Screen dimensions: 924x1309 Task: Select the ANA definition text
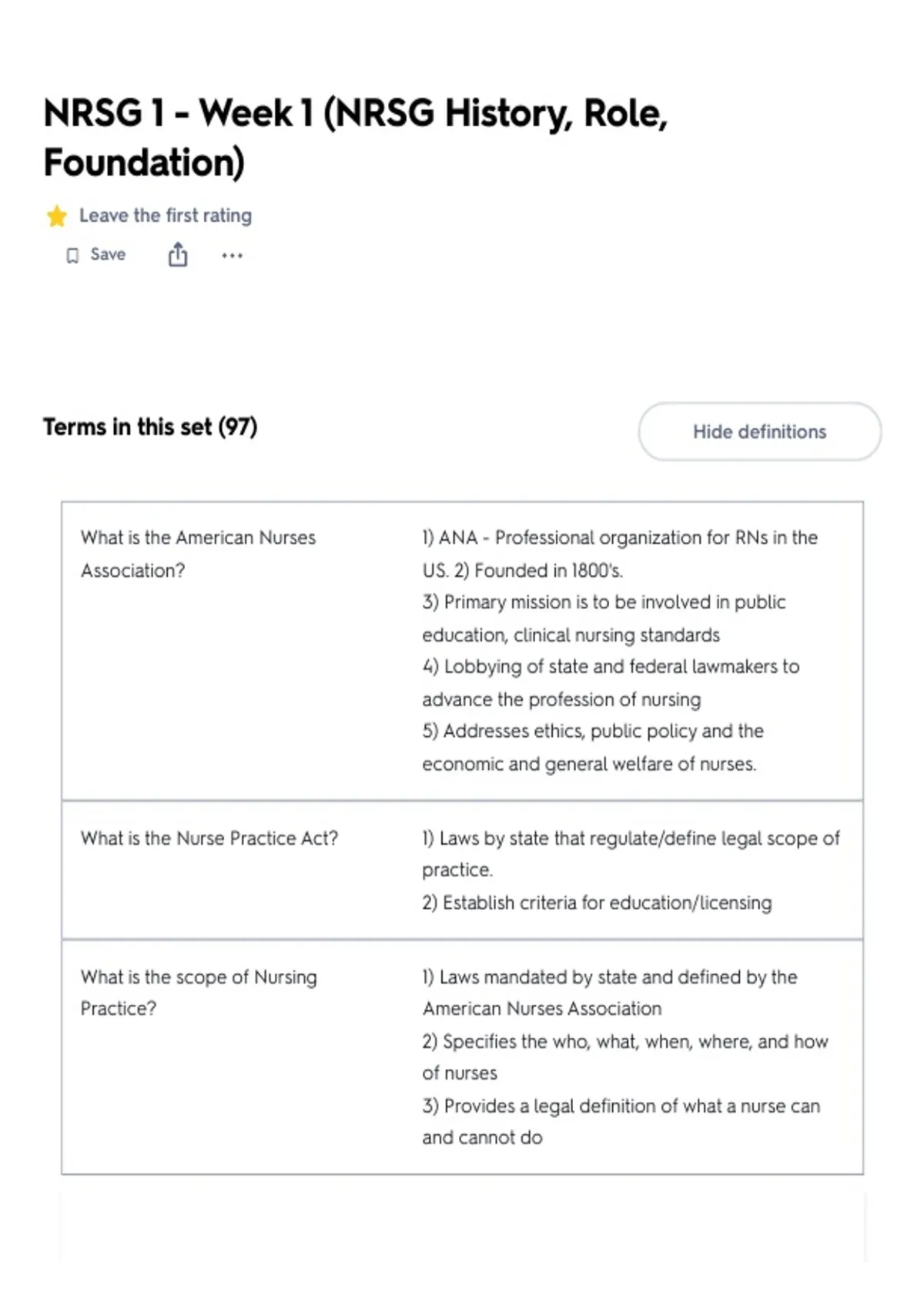(x=620, y=651)
